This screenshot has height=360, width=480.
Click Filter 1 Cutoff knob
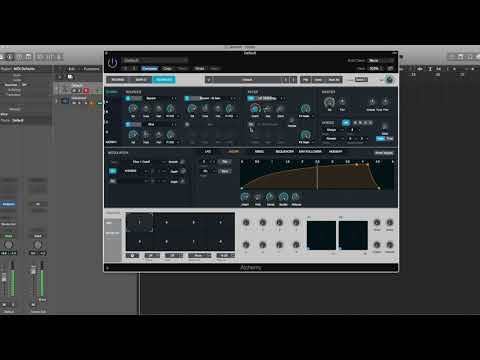pyautogui.click(x=255, y=108)
